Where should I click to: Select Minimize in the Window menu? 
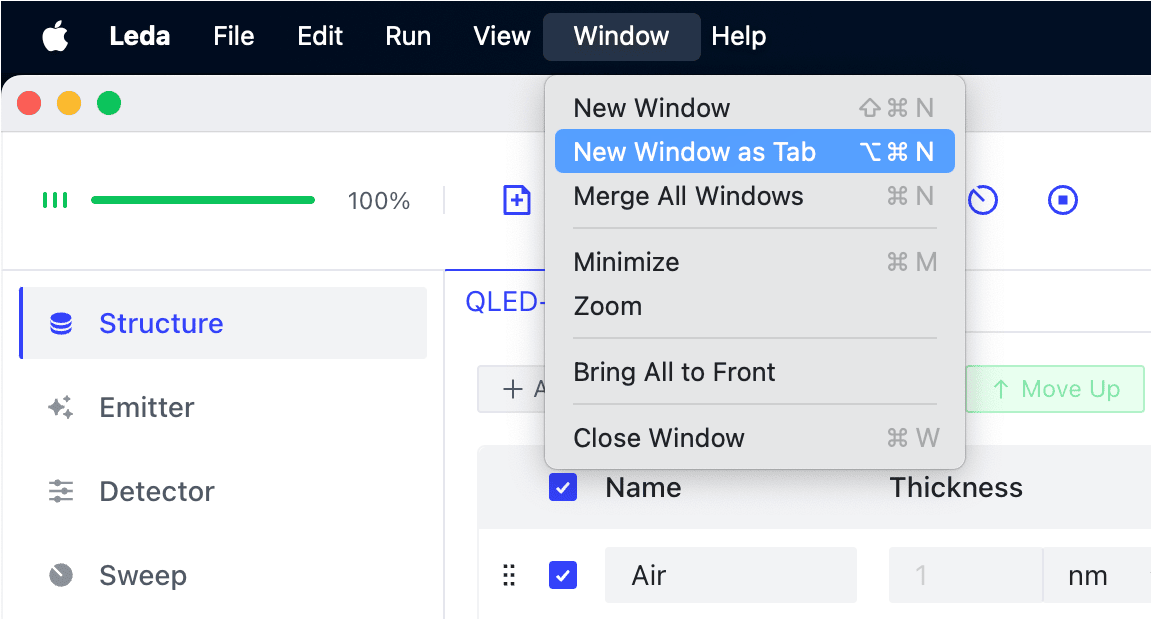click(755, 262)
